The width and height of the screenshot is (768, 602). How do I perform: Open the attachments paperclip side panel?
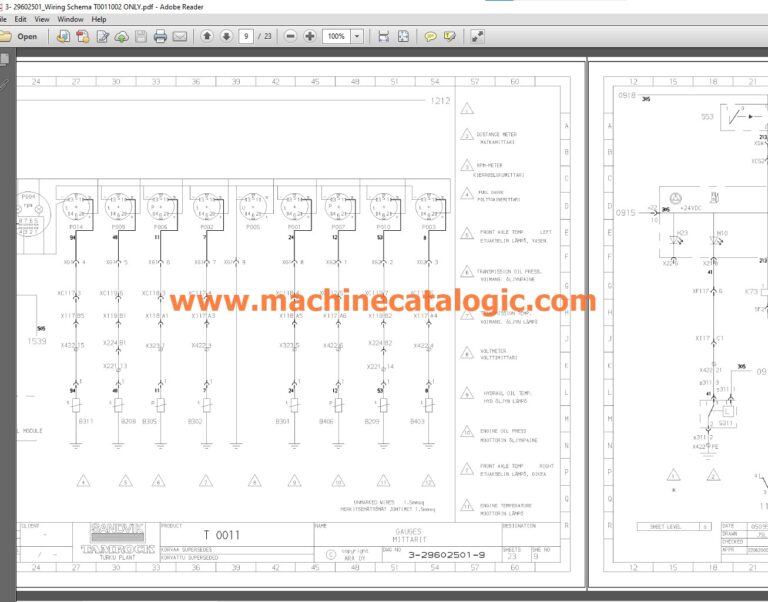[4, 87]
